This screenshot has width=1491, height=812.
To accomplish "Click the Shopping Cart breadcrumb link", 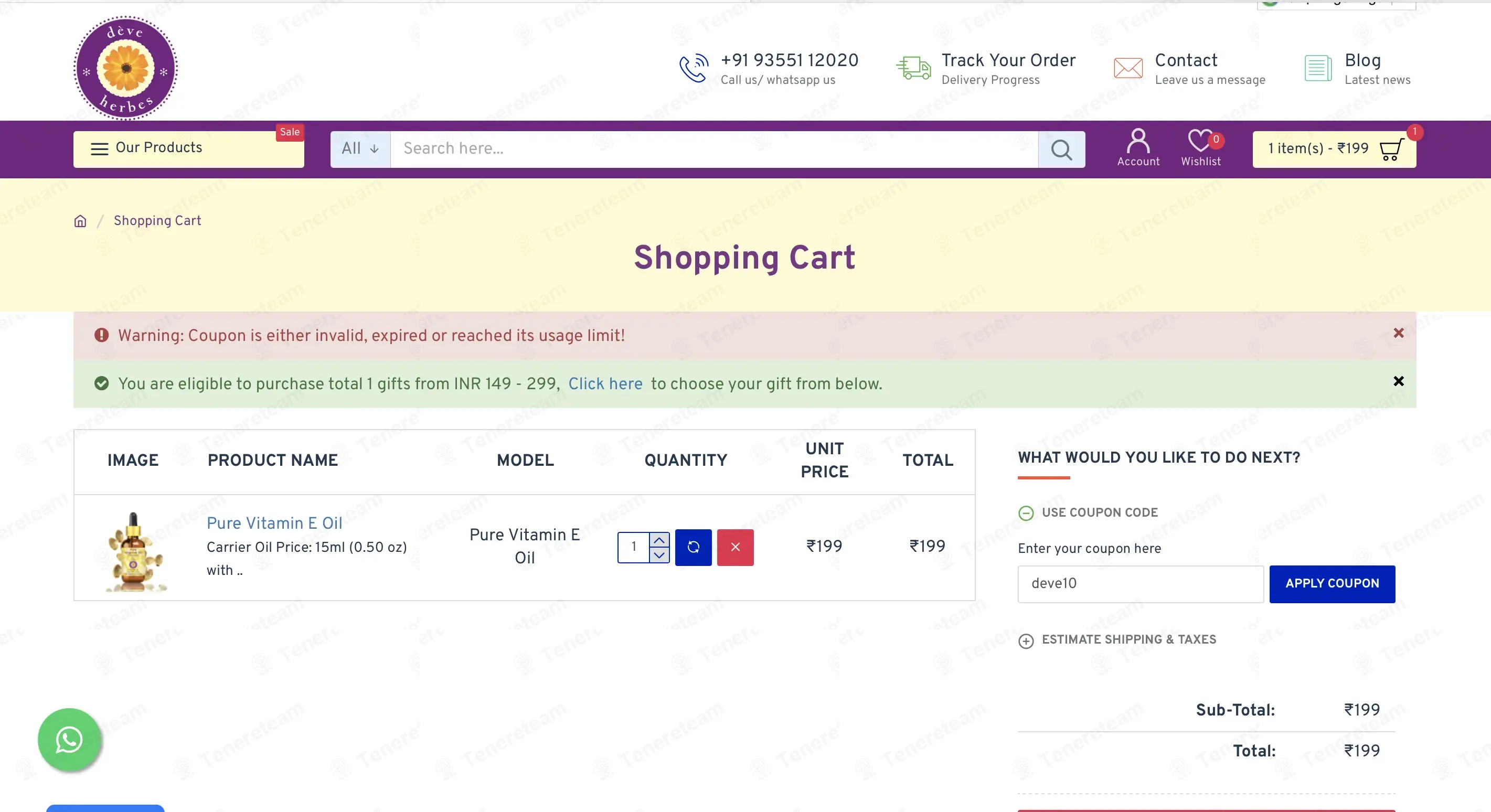I will click(157, 220).
